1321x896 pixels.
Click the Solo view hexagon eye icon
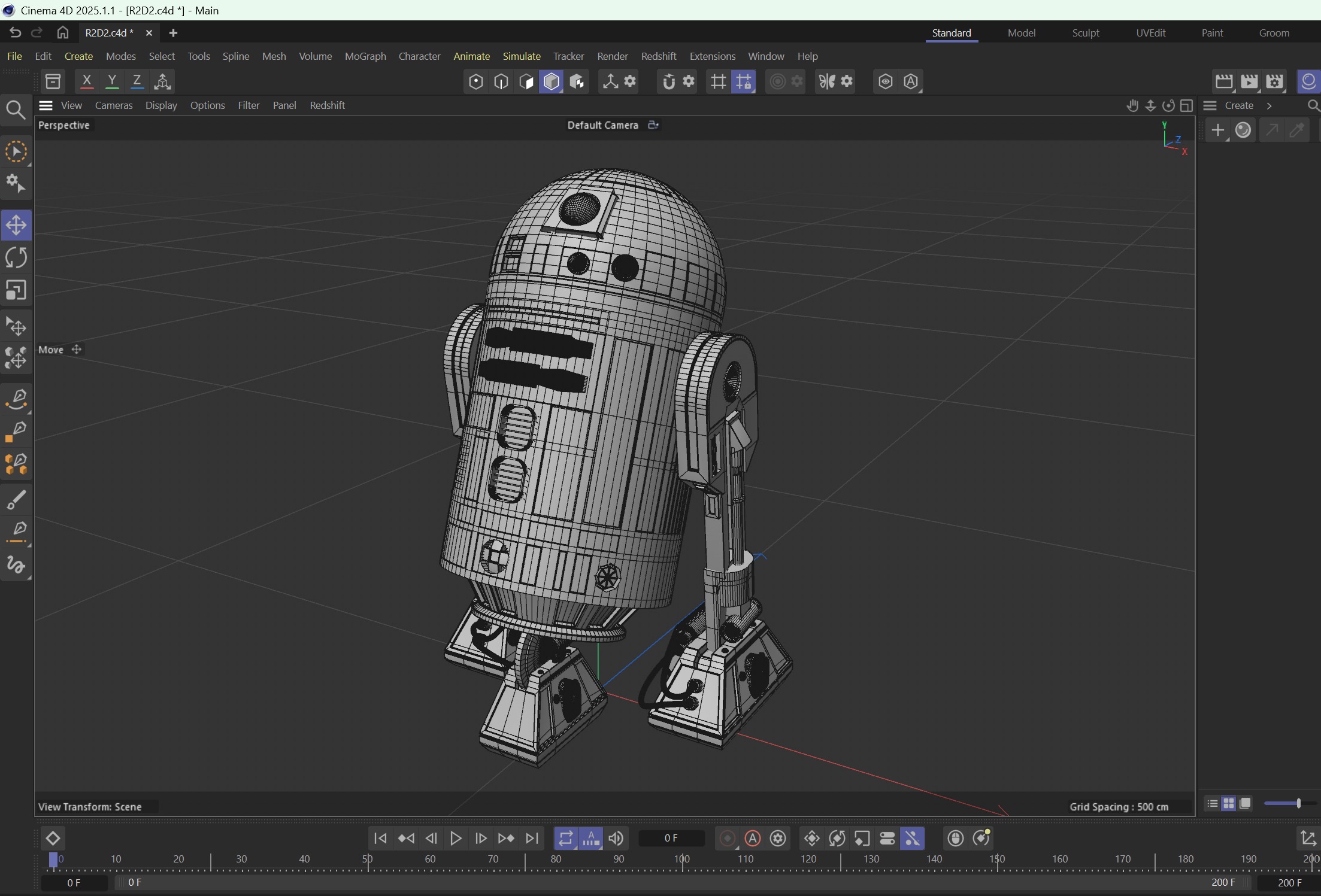click(x=886, y=81)
